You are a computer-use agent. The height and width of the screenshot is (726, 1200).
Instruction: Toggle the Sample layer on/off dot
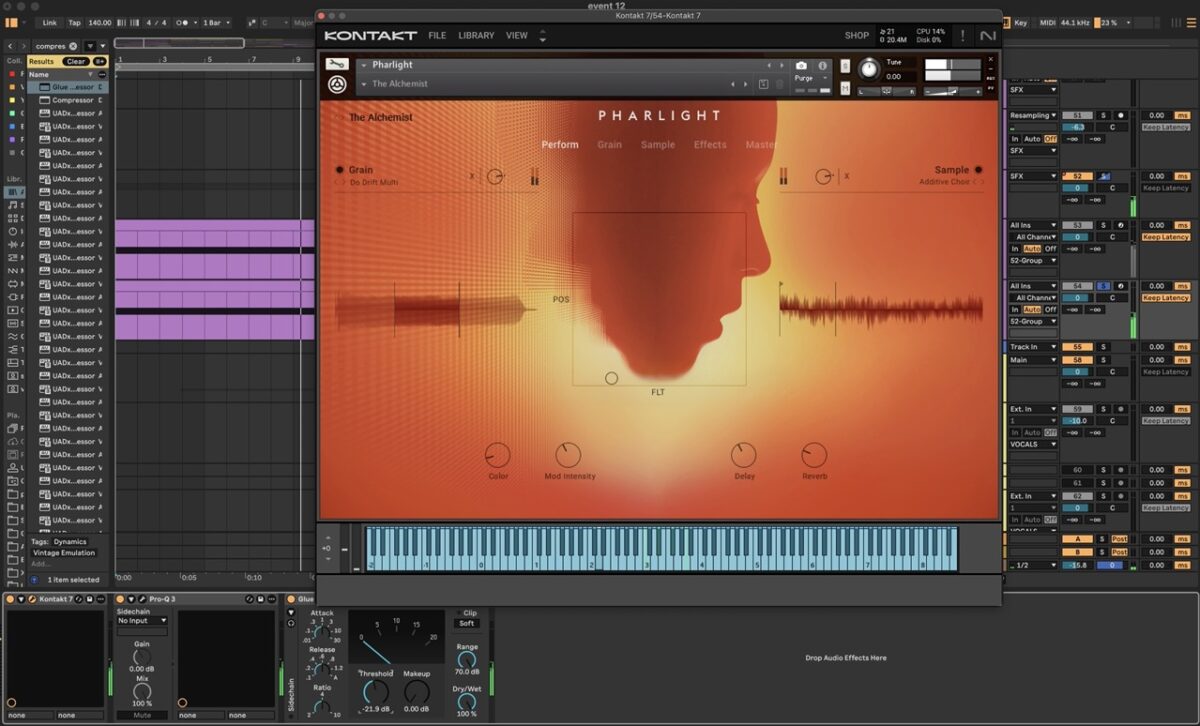[978, 170]
